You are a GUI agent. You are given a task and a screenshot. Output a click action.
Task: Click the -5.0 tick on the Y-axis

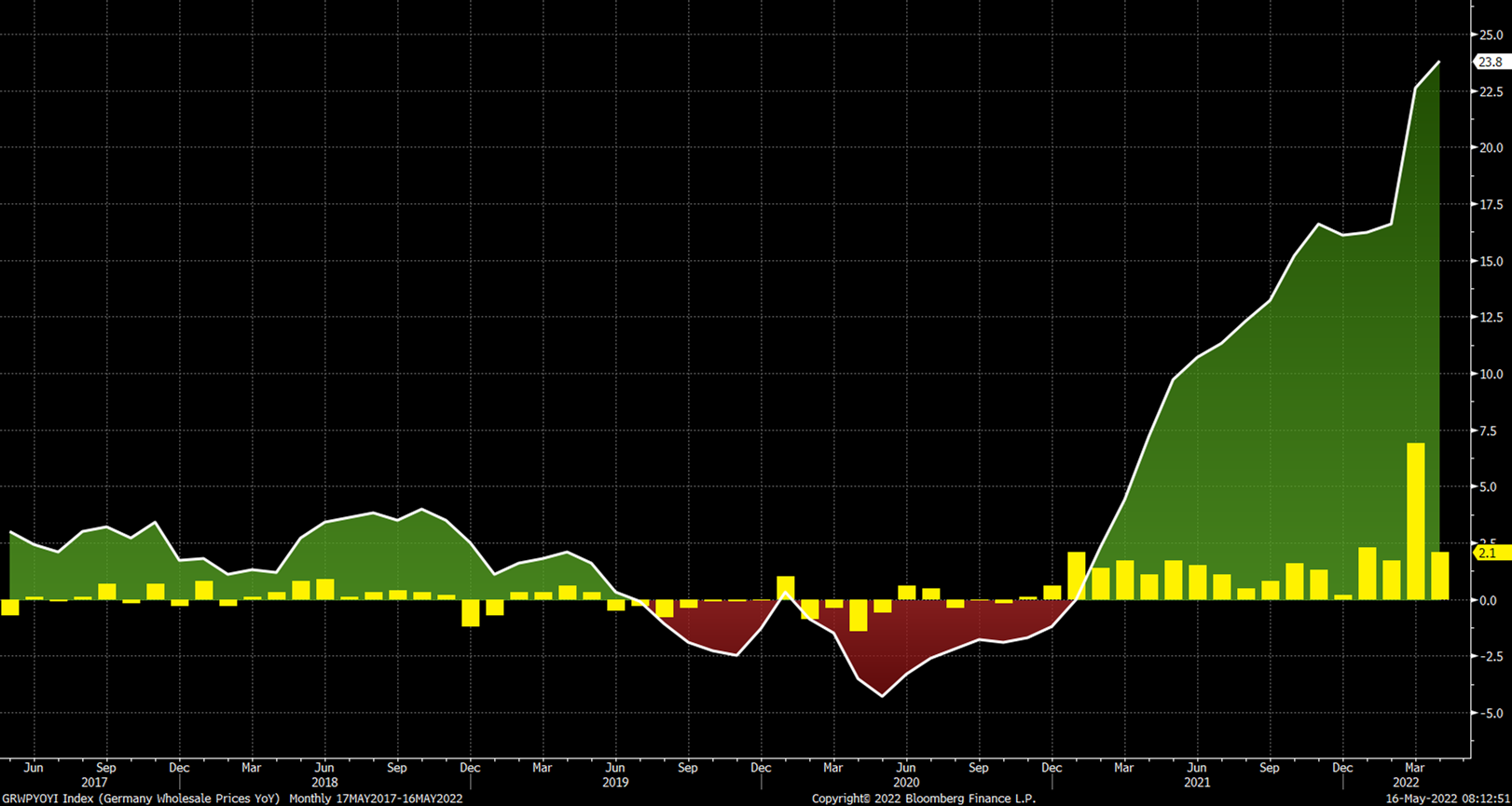coord(1489,714)
